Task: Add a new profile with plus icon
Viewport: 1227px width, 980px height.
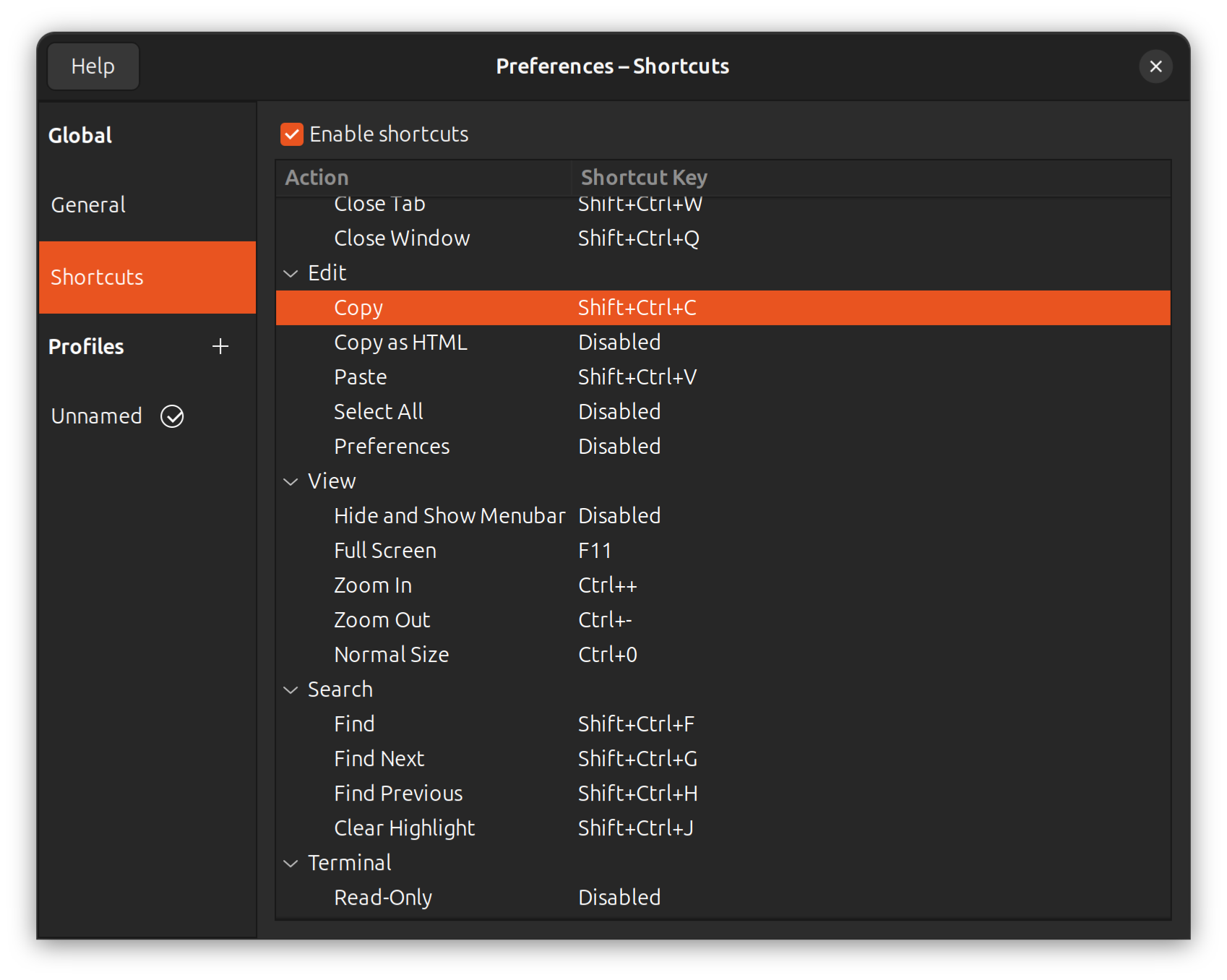Action: click(x=220, y=346)
